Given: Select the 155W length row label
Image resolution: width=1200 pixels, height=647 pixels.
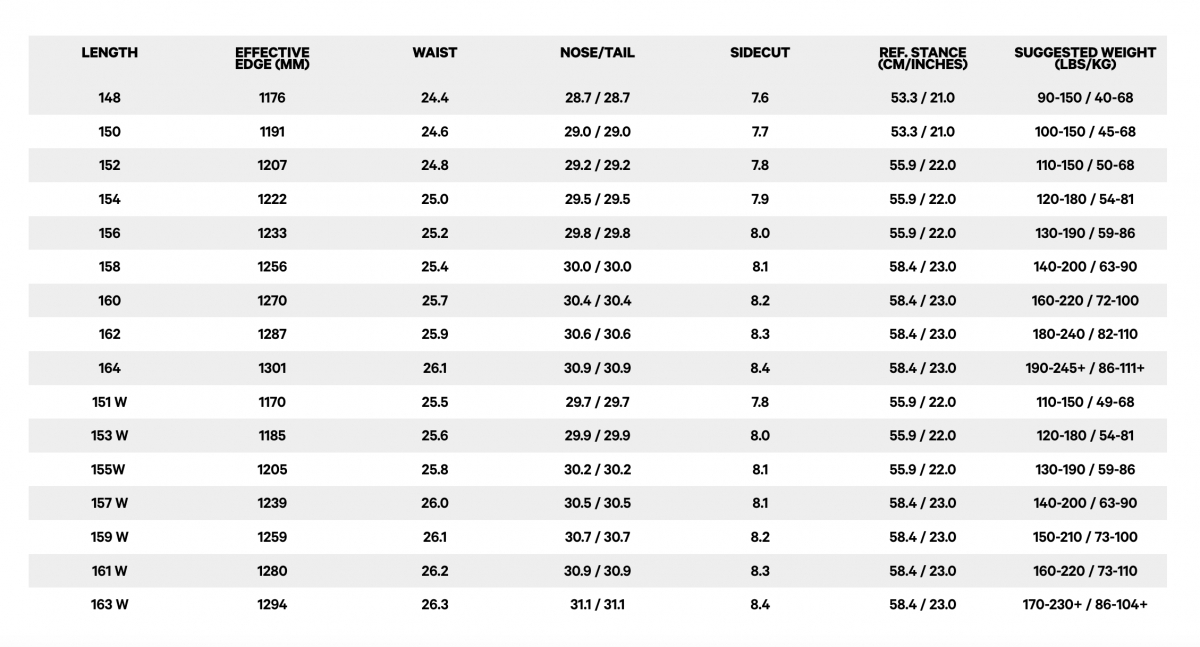Looking at the screenshot, I should pyautogui.click(x=110, y=469).
